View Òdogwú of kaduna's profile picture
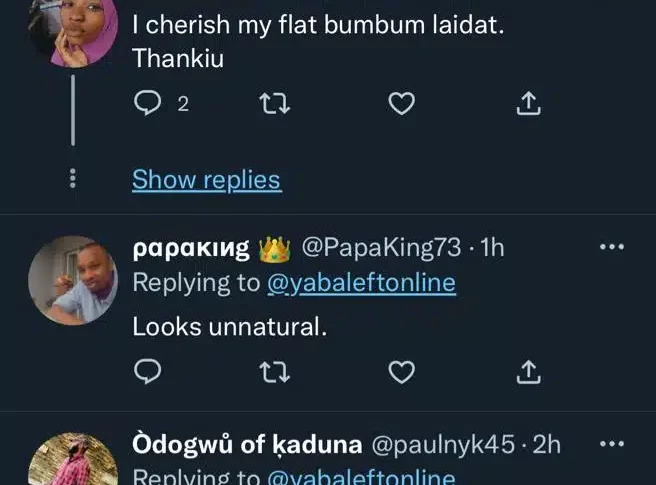This screenshot has height=485, width=656. coord(72,464)
